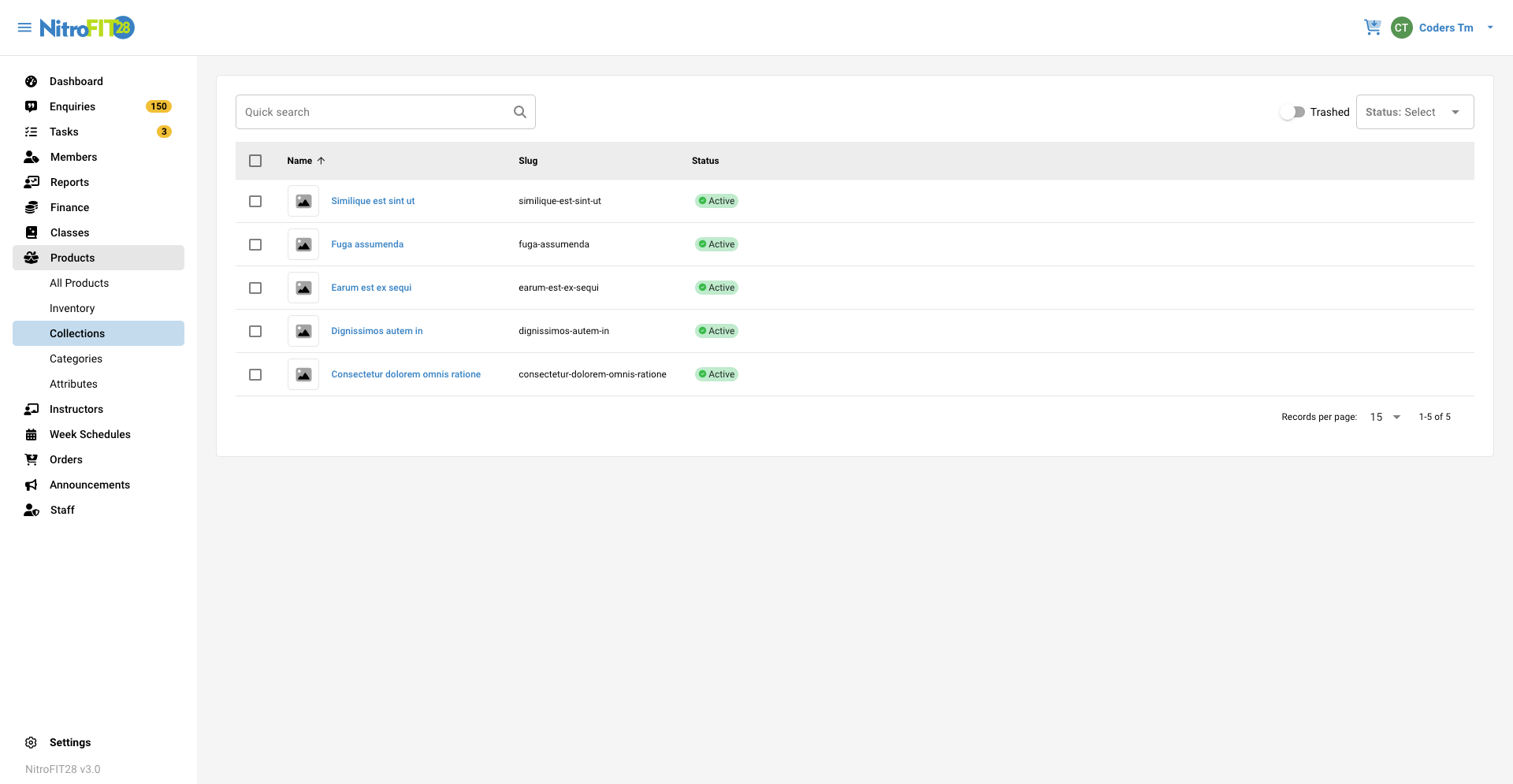Click the Settings gear icon
The width and height of the screenshot is (1513, 784).
[x=31, y=742]
